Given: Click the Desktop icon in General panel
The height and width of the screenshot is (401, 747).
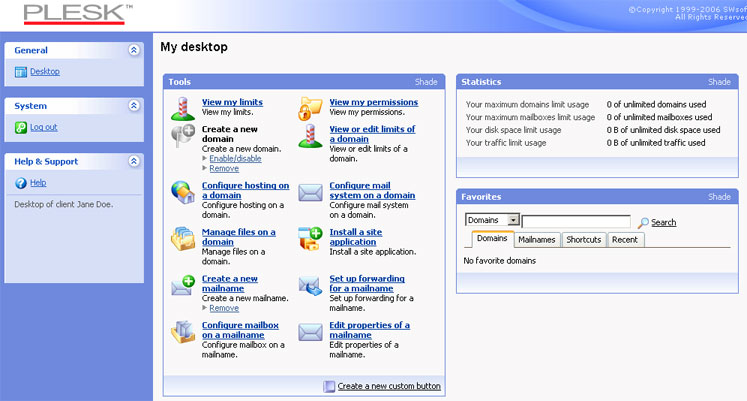Looking at the screenshot, I should coord(20,72).
